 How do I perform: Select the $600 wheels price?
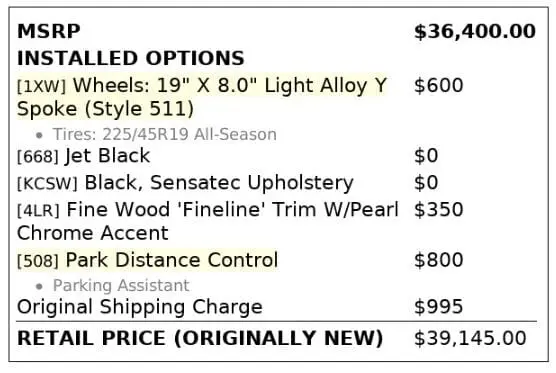click(439, 85)
